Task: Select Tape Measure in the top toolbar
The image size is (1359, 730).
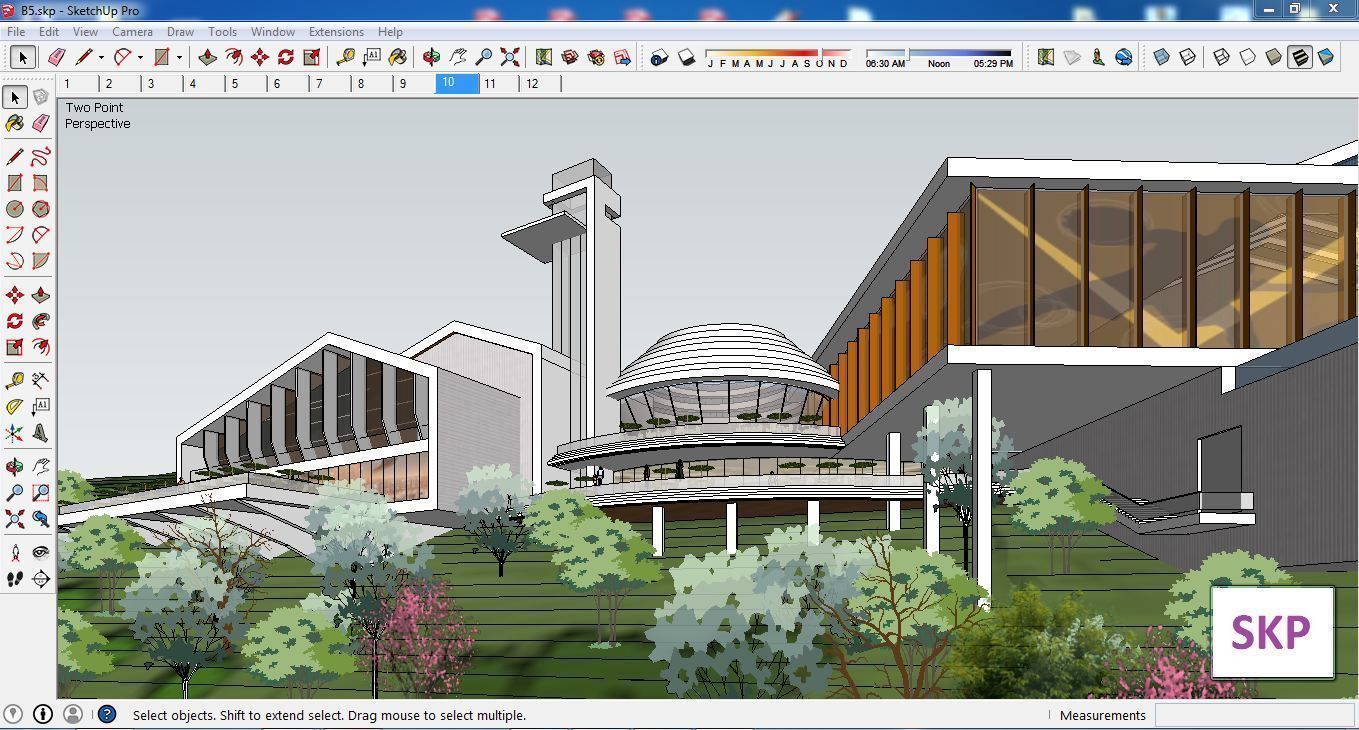Action: coord(346,57)
